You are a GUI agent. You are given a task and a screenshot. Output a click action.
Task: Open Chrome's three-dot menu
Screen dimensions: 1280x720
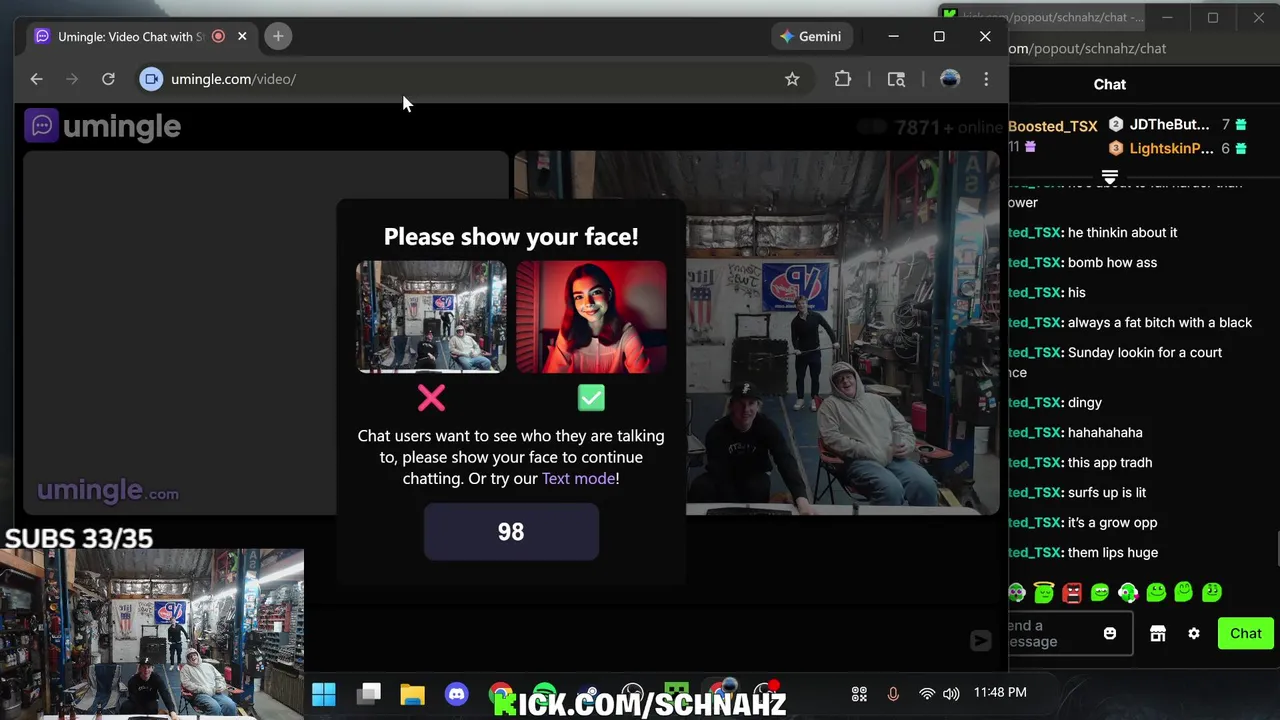tap(986, 79)
